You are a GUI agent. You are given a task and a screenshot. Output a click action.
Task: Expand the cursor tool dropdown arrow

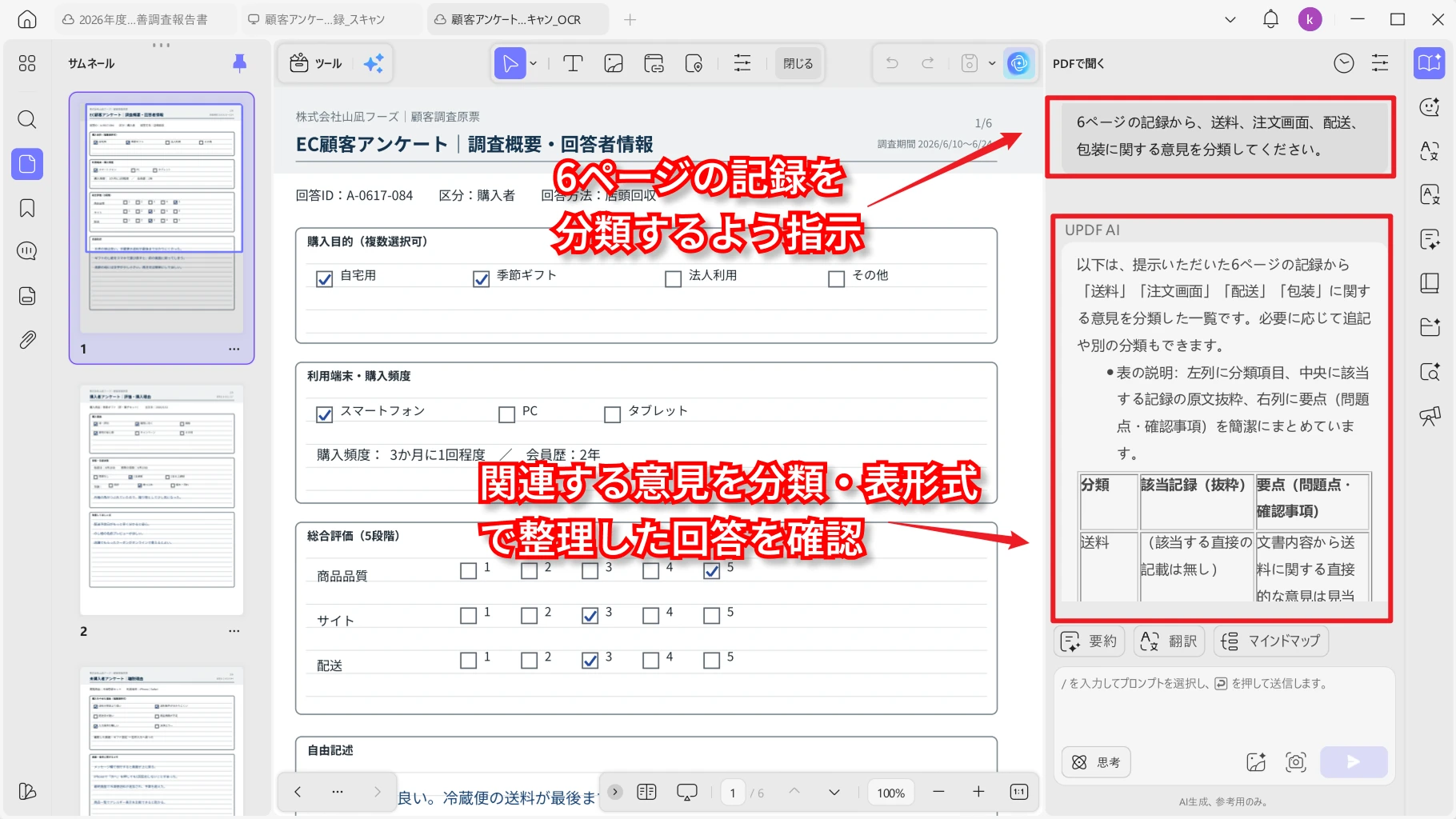pos(534,63)
